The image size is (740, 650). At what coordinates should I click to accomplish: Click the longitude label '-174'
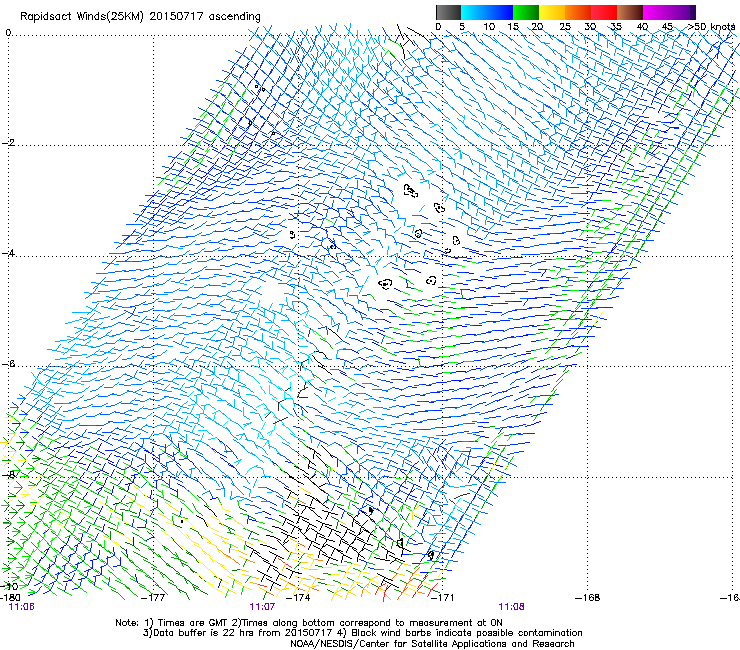[298, 597]
